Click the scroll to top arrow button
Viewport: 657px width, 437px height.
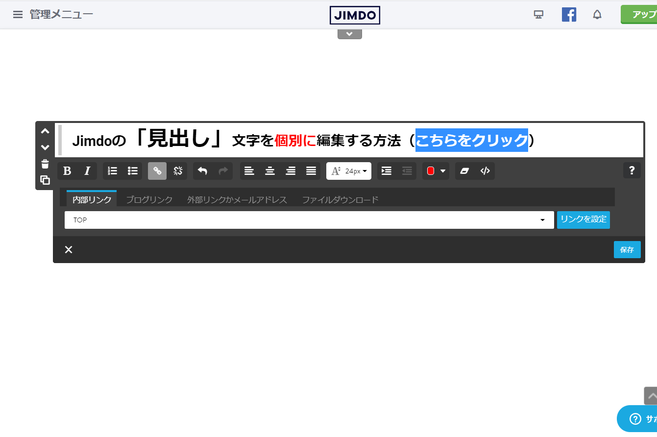tap(651, 396)
